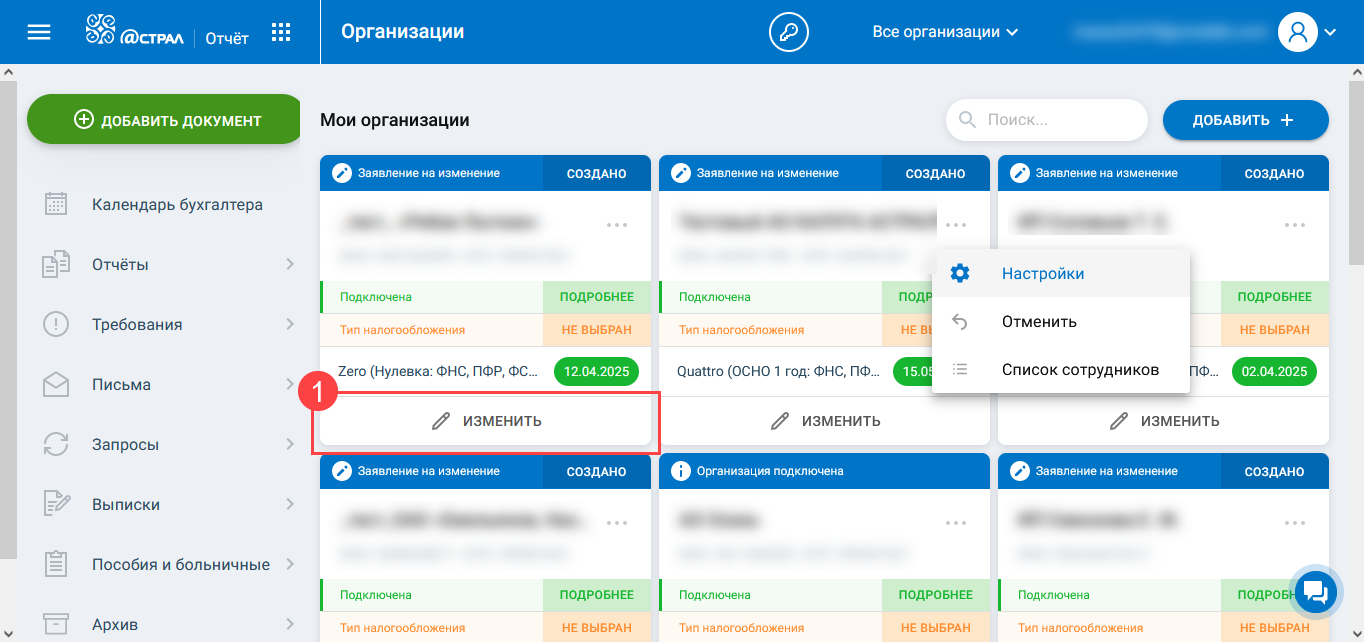The height and width of the screenshot is (642, 1364).
Task: Select Настройки in the context menu
Action: point(1043,274)
